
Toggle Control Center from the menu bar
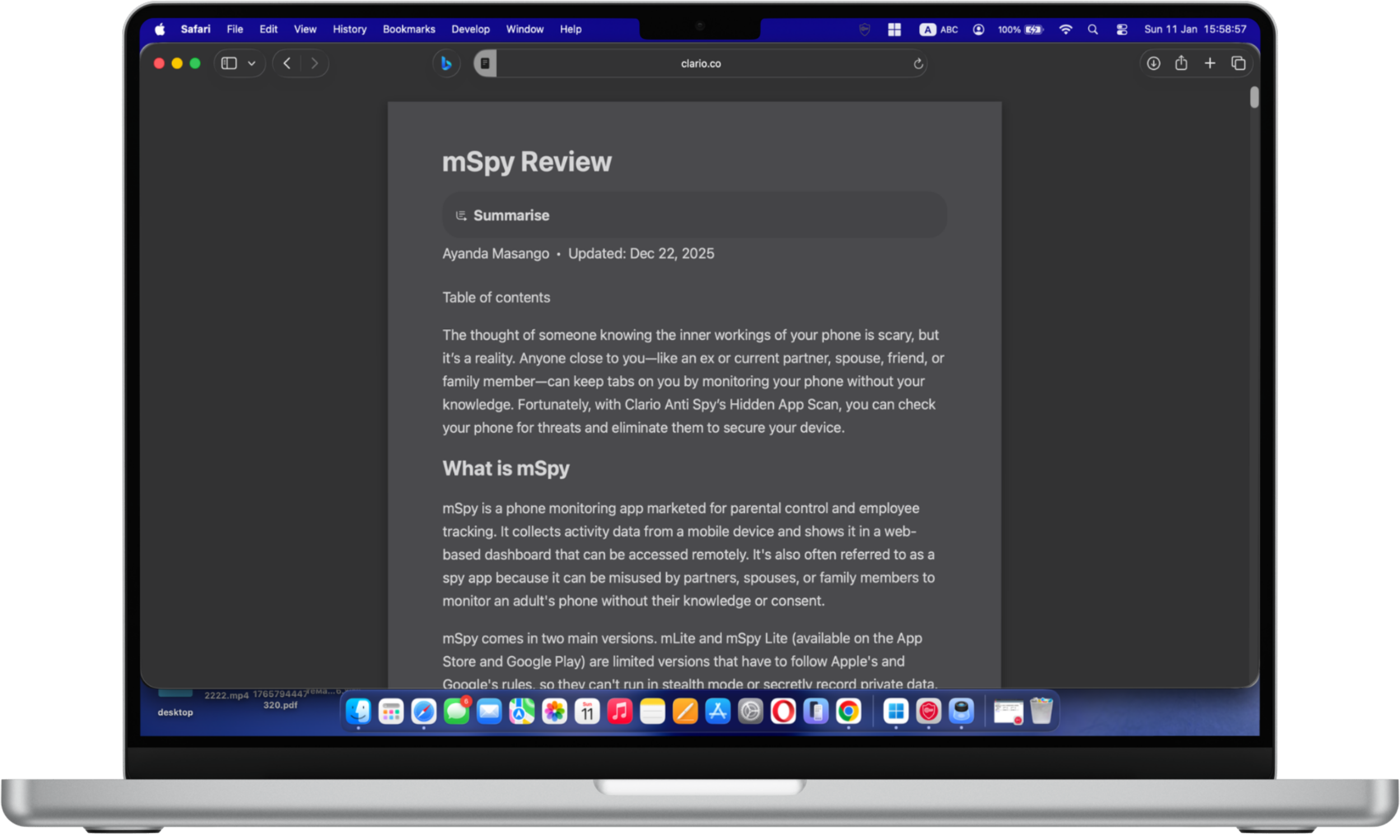pos(1122,30)
